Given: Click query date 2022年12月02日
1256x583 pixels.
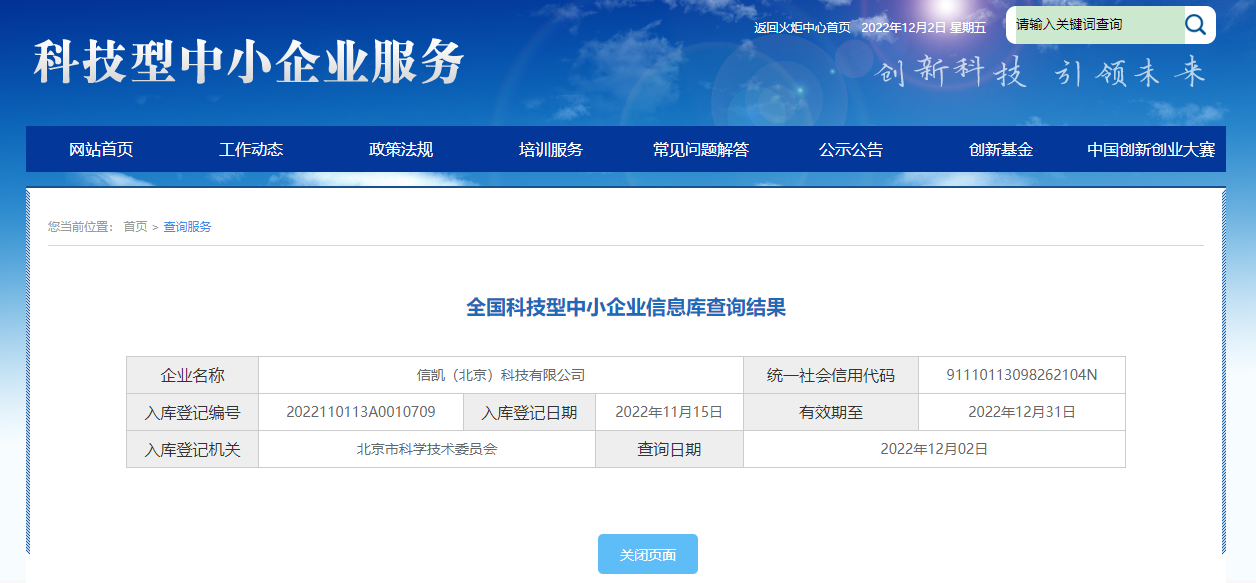Looking at the screenshot, I should pos(934,449).
